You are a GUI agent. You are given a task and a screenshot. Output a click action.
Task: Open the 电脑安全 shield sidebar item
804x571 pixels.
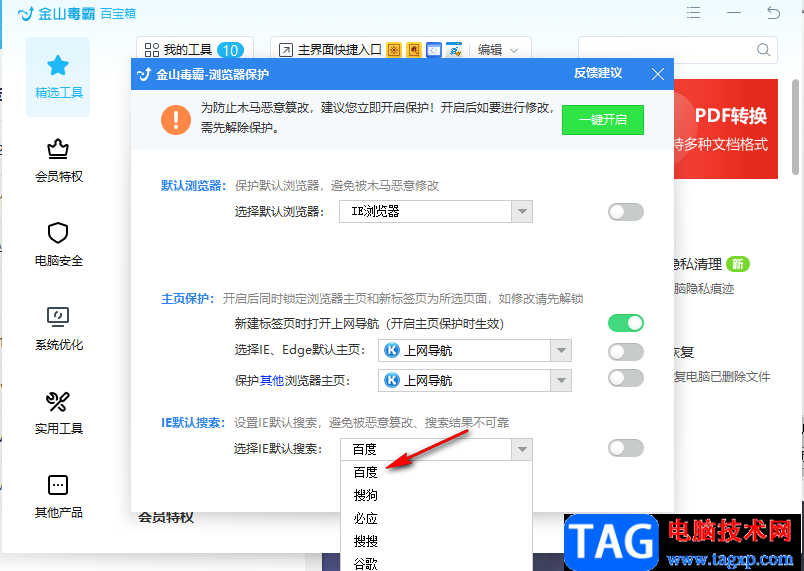pyautogui.click(x=58, y=244)
